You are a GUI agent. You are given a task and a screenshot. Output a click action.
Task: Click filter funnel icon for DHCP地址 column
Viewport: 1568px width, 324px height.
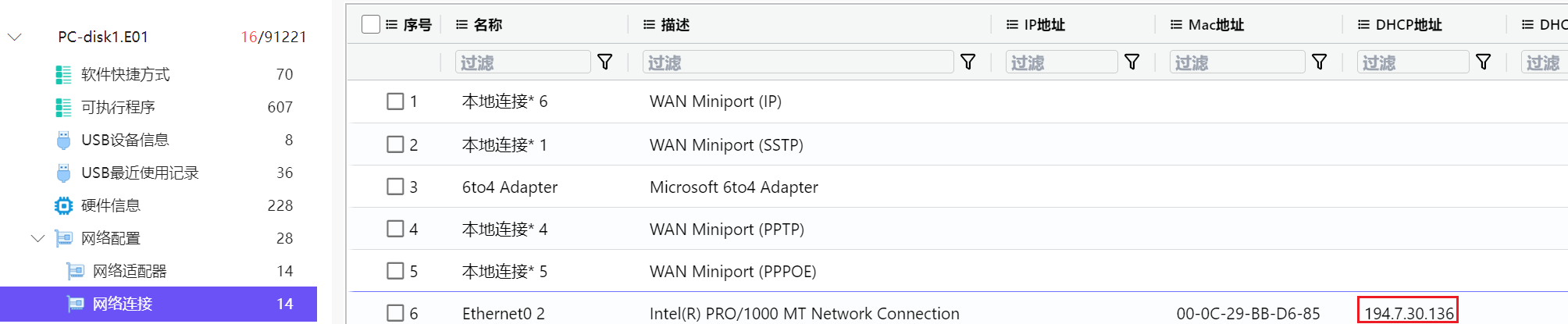[x=1484, y=62]
